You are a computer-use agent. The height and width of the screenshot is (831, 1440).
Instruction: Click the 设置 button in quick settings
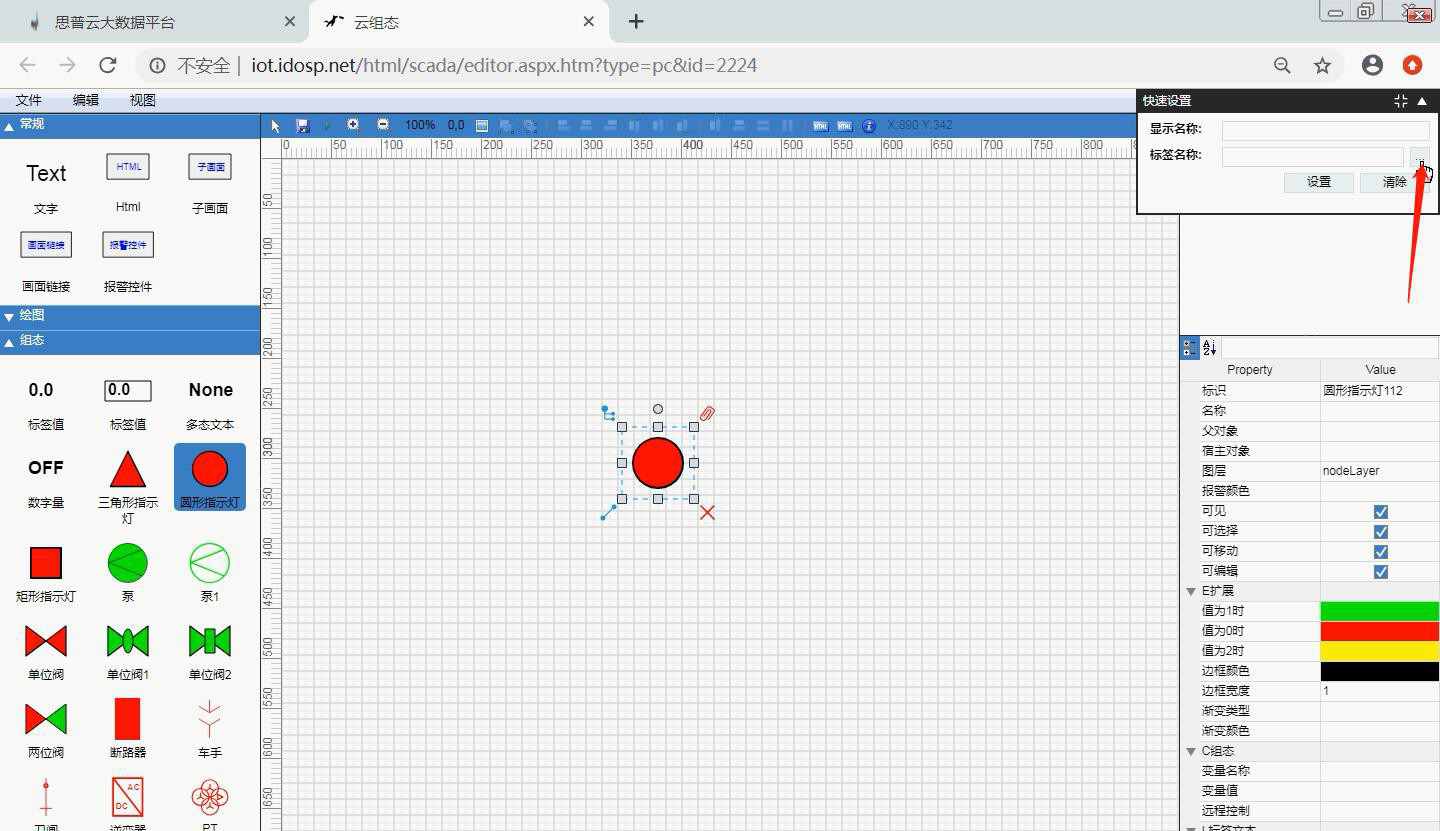point(1318,182)
